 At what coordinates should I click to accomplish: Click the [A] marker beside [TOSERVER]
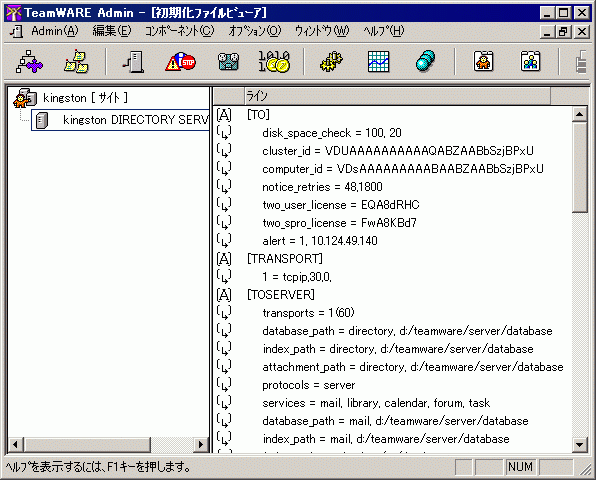point(224,295)
